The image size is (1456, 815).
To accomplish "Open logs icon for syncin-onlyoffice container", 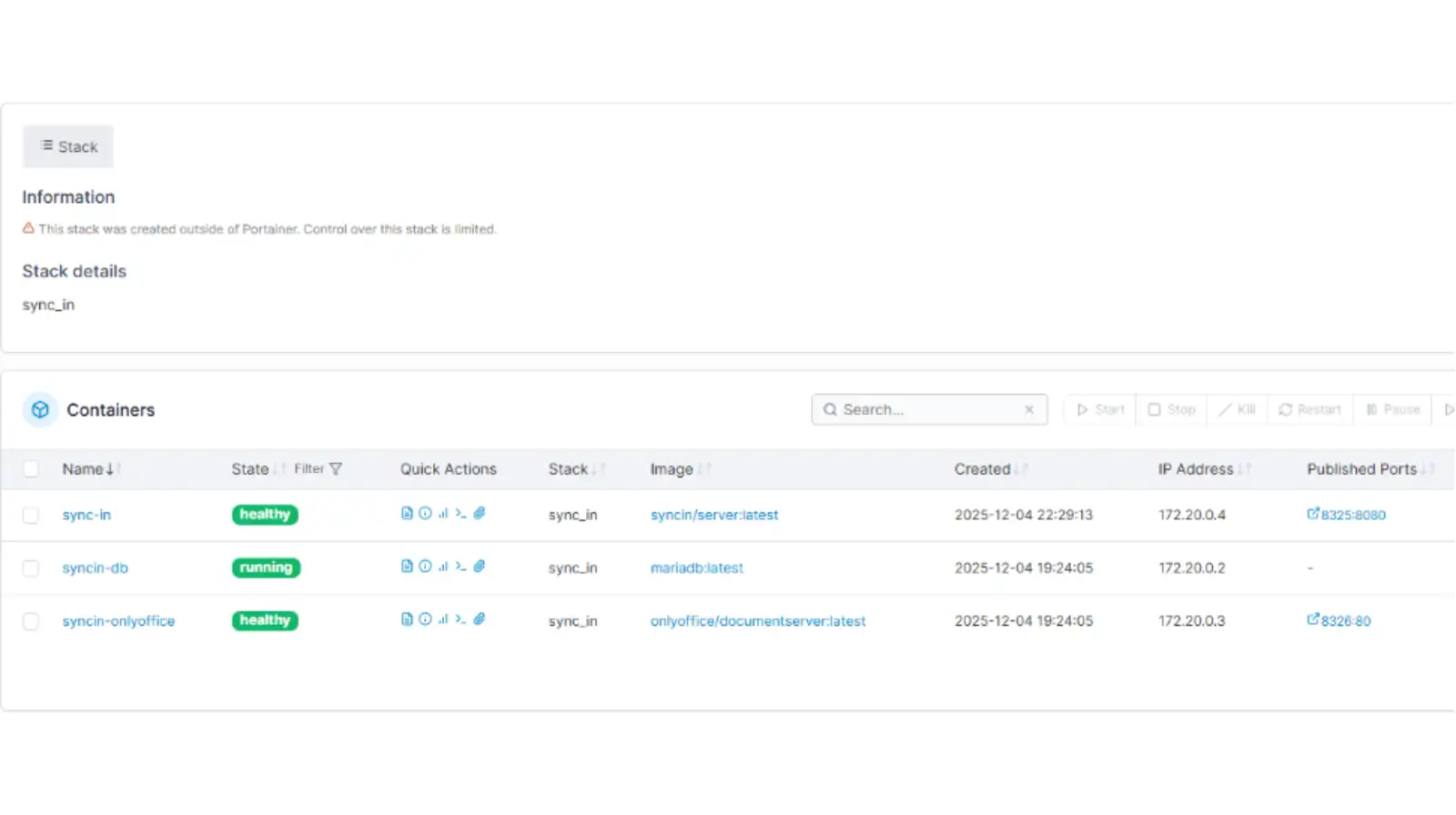I will tap(407, 619).
